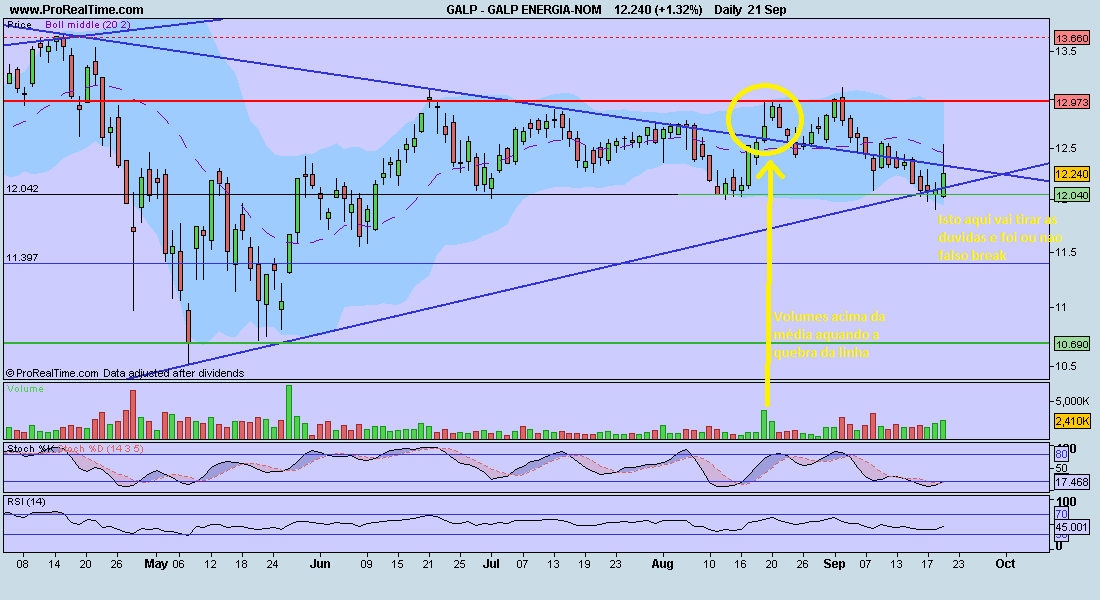Screen dimensions: 1100x600
Task: Click the 11.5 price axis value
Action: click(x=1066, y=252)
